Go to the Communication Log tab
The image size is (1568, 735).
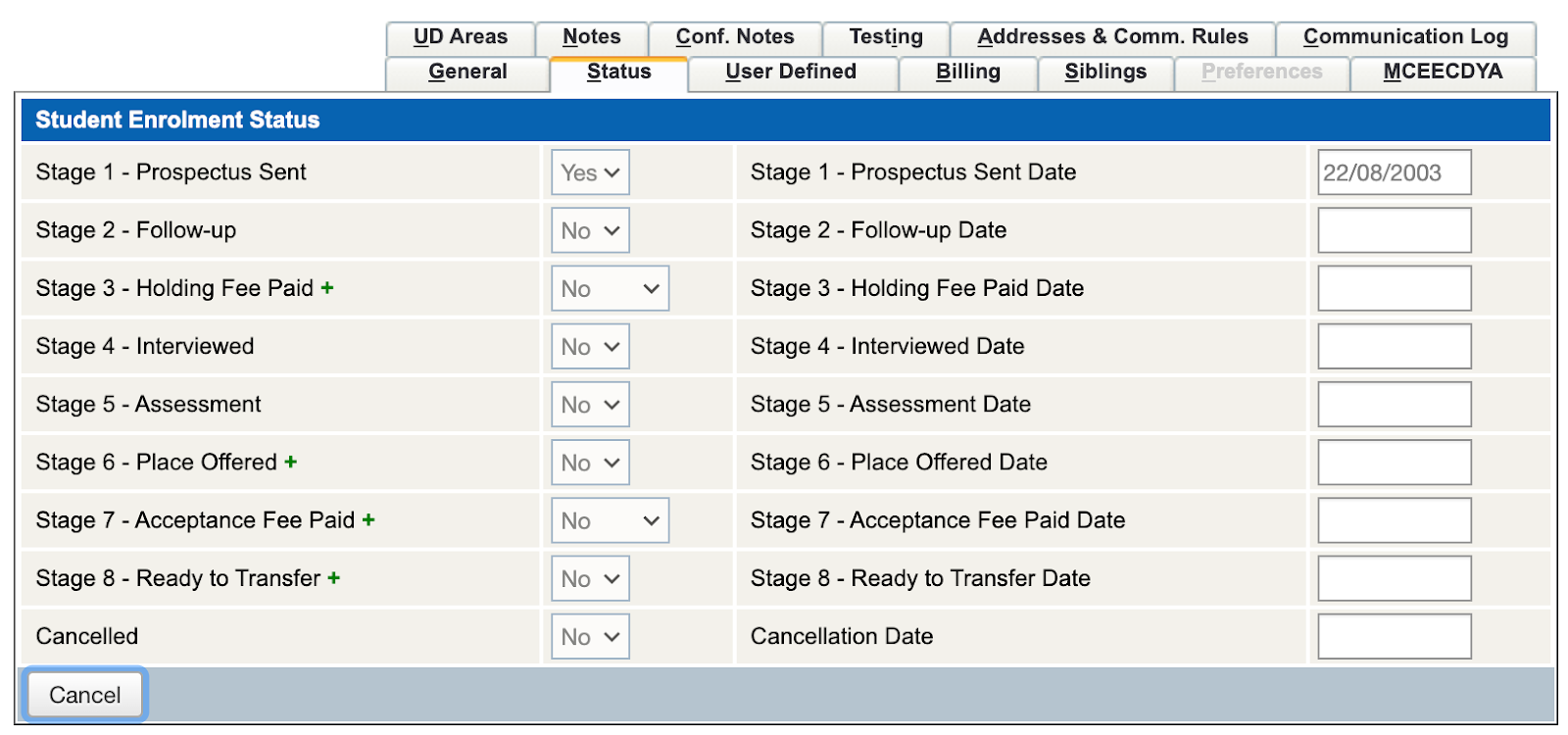tap(1405, 37)
